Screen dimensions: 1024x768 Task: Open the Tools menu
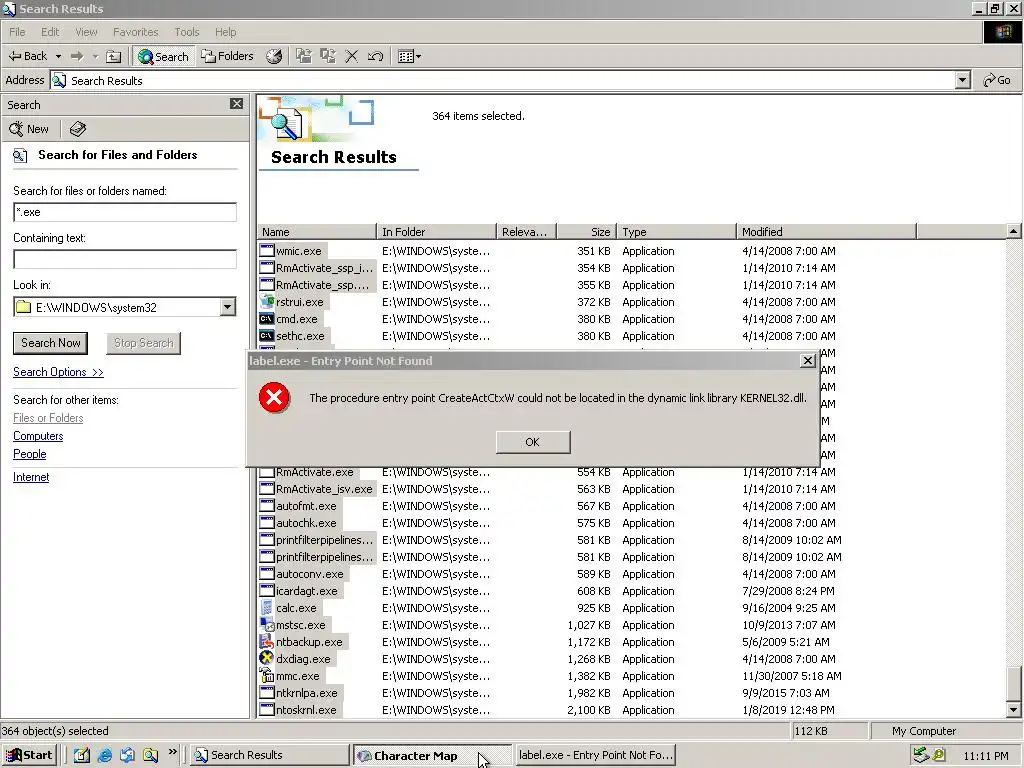point(186,32)
